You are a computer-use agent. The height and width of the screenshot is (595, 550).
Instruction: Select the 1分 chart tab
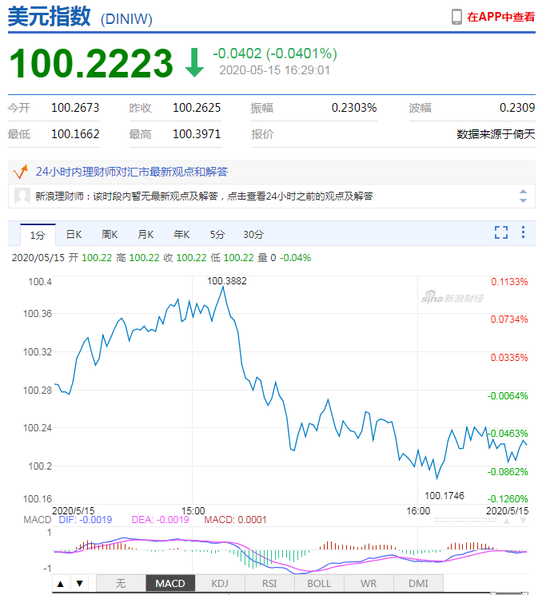click(x=38, y=235)
